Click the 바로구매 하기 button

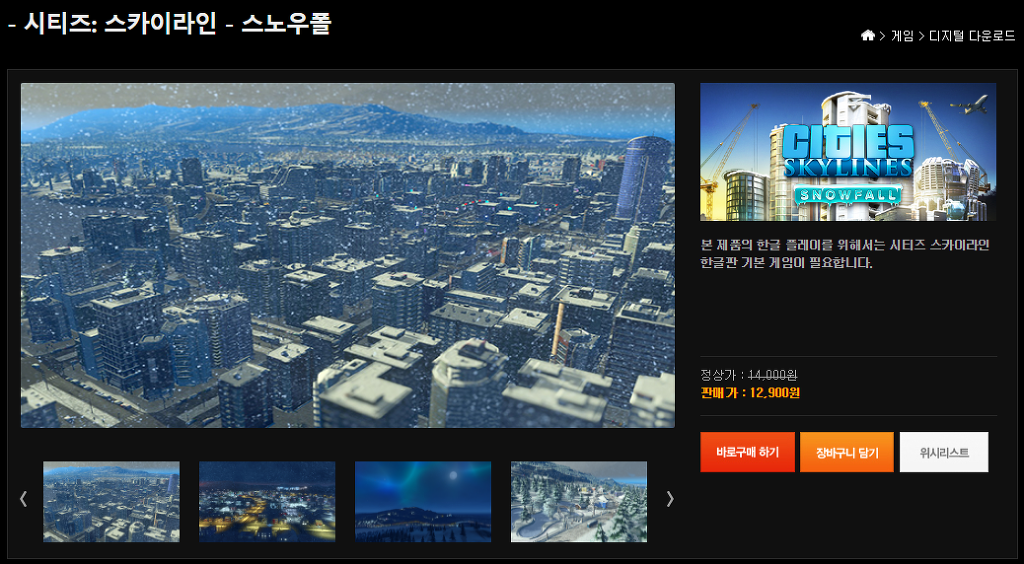pos(747,452)
